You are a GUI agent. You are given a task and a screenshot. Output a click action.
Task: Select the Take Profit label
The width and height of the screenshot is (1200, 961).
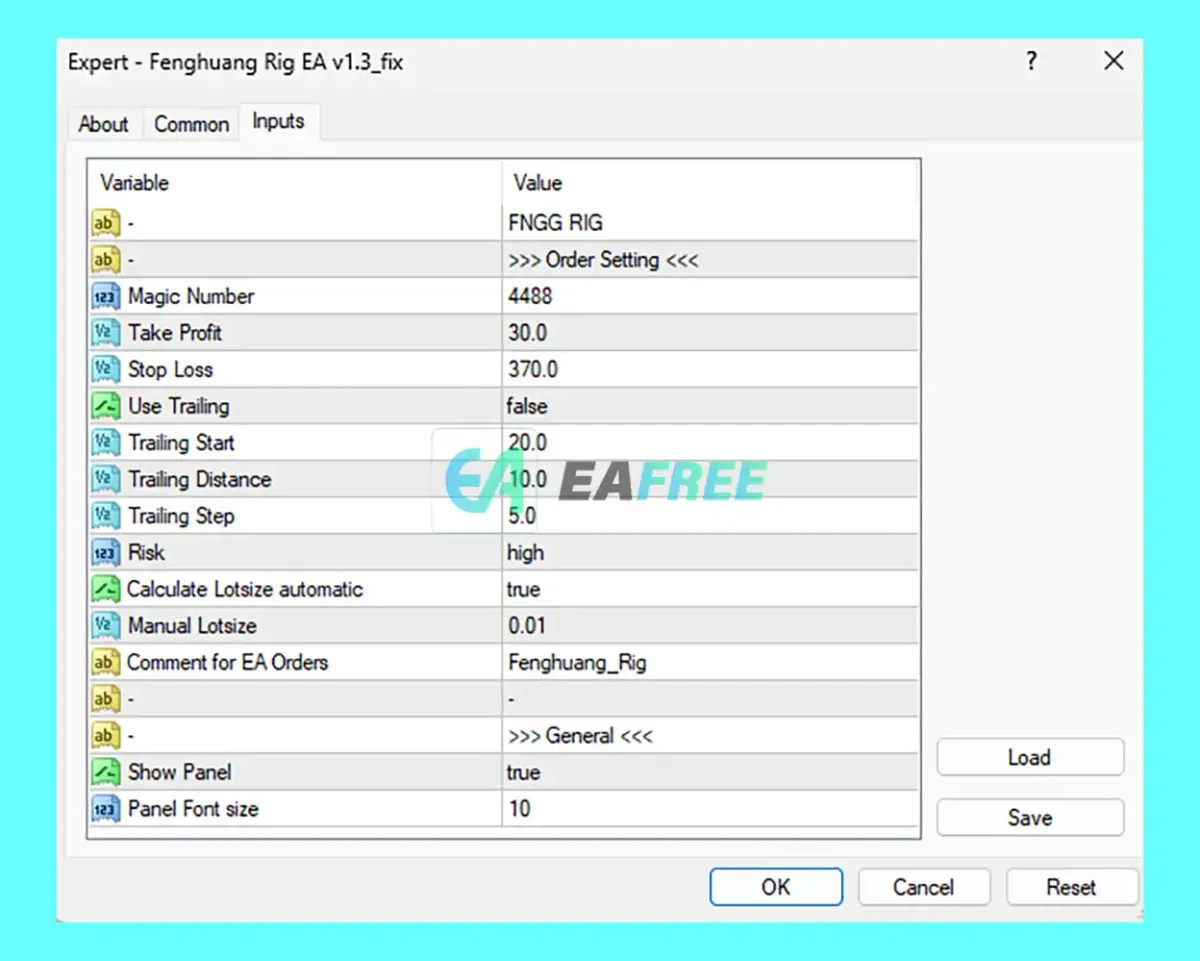[175, 333]
